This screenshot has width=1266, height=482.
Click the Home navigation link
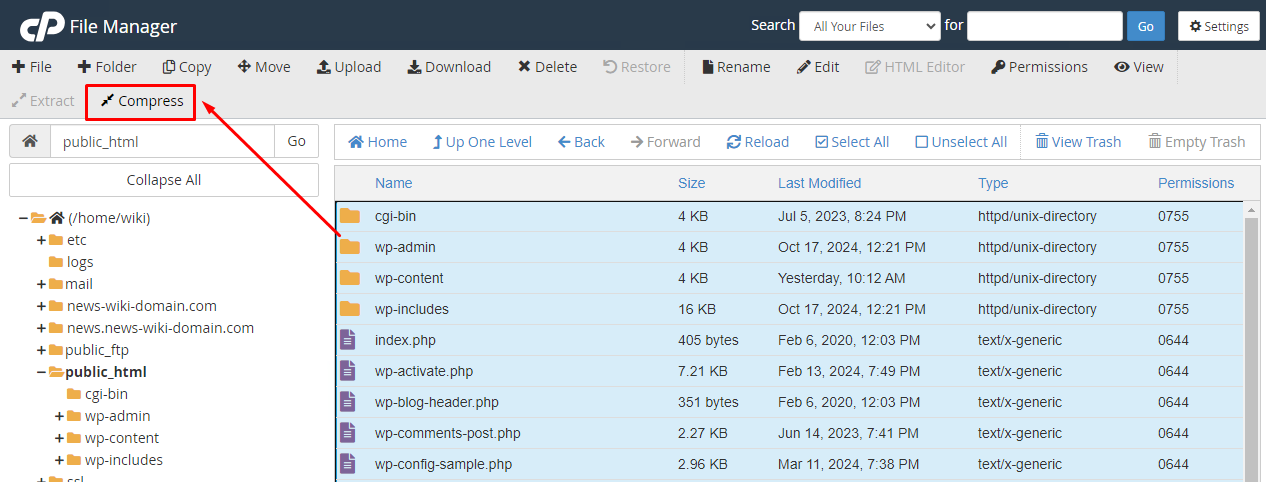tap(377, 142)
